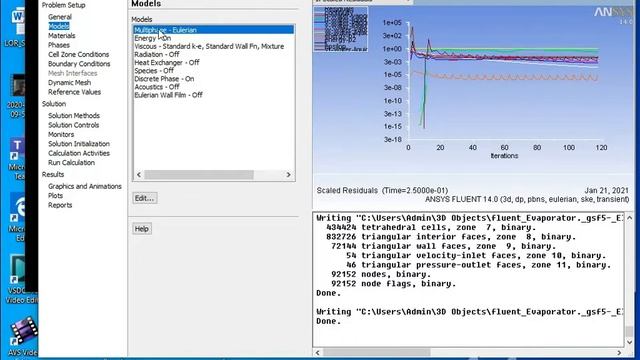The height and width of the screenshot is (360, 640).
Task: Select Heat Exchanger - Off entry
Action: click(x=167, y=62)
